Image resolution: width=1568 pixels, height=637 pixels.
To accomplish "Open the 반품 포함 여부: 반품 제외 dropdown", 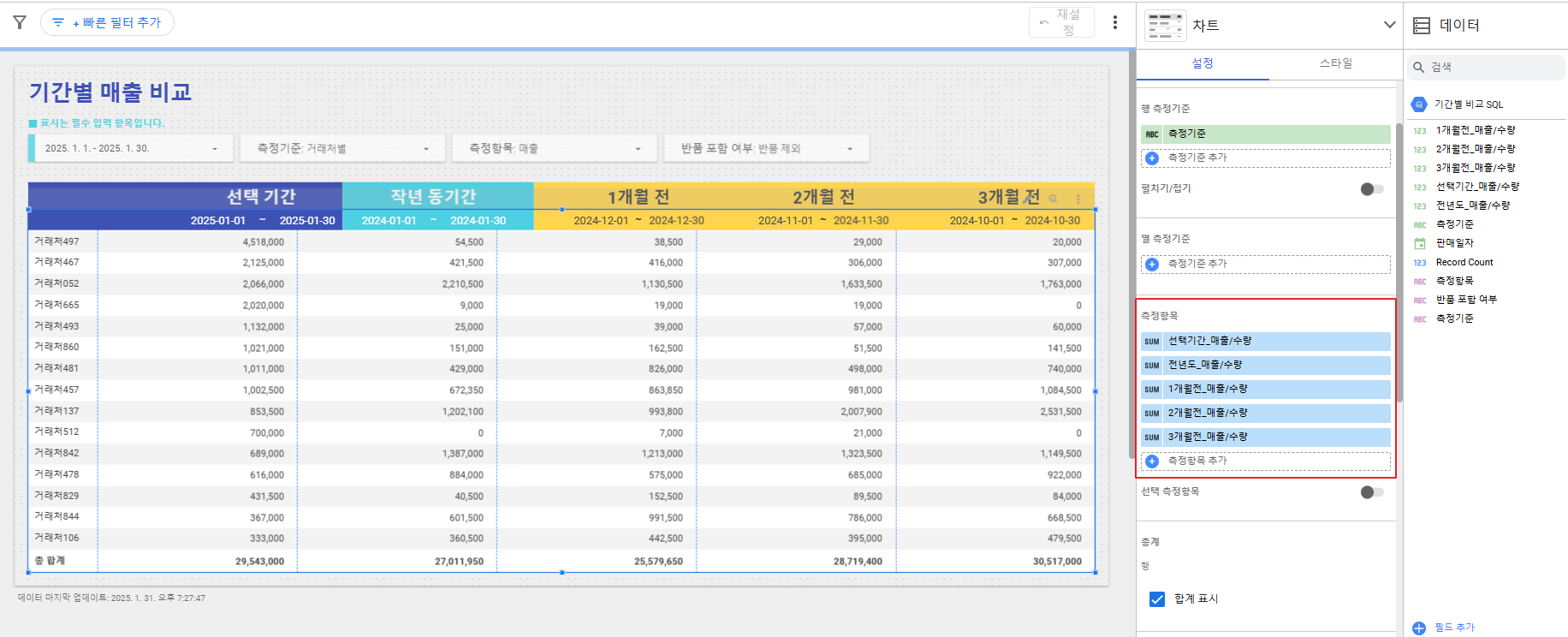I will (766, 148).
